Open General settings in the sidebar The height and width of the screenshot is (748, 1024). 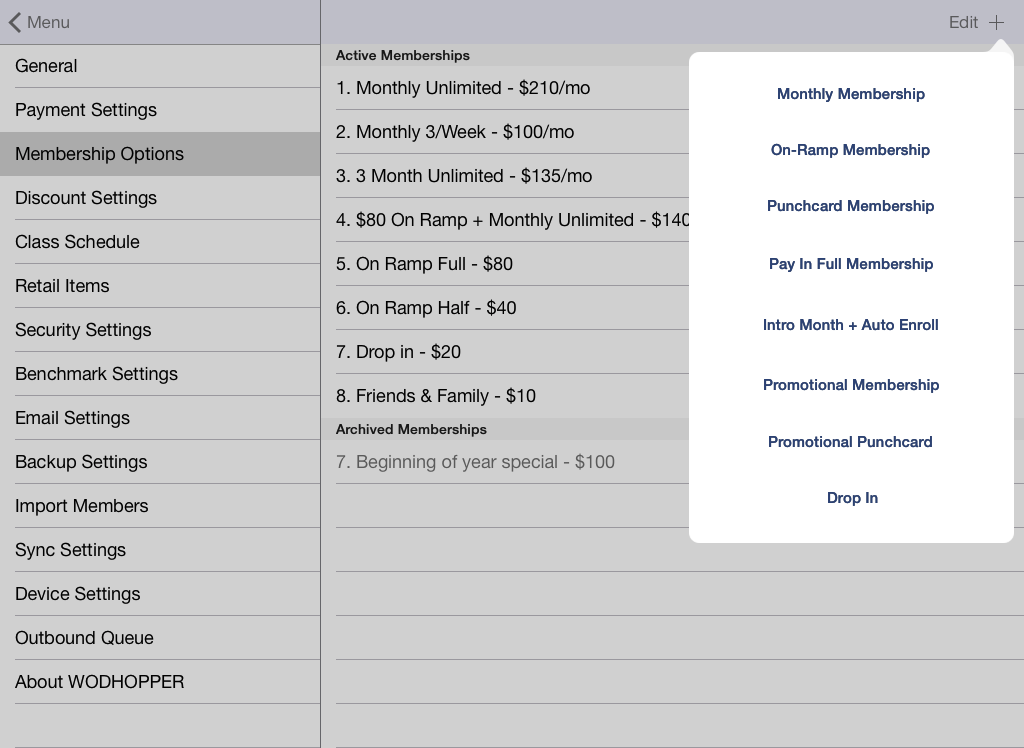click(x=160, y=66)
